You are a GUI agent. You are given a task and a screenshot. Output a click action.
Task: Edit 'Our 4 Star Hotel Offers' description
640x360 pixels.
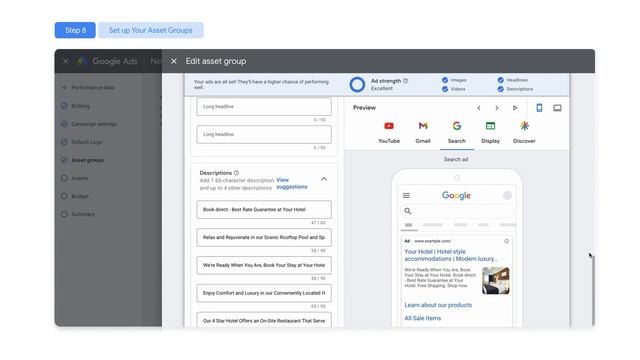pos(264,320)
